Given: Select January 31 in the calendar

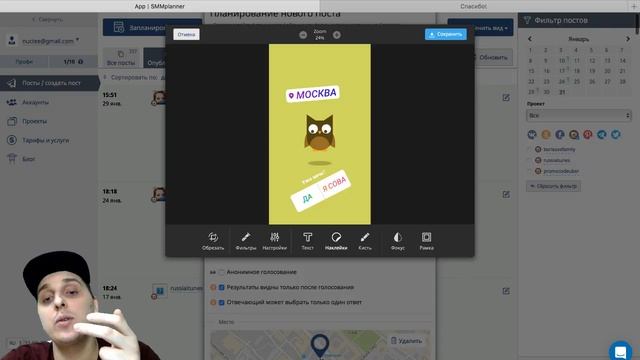Looking at the screenshot, I should (x=562, y=92).
